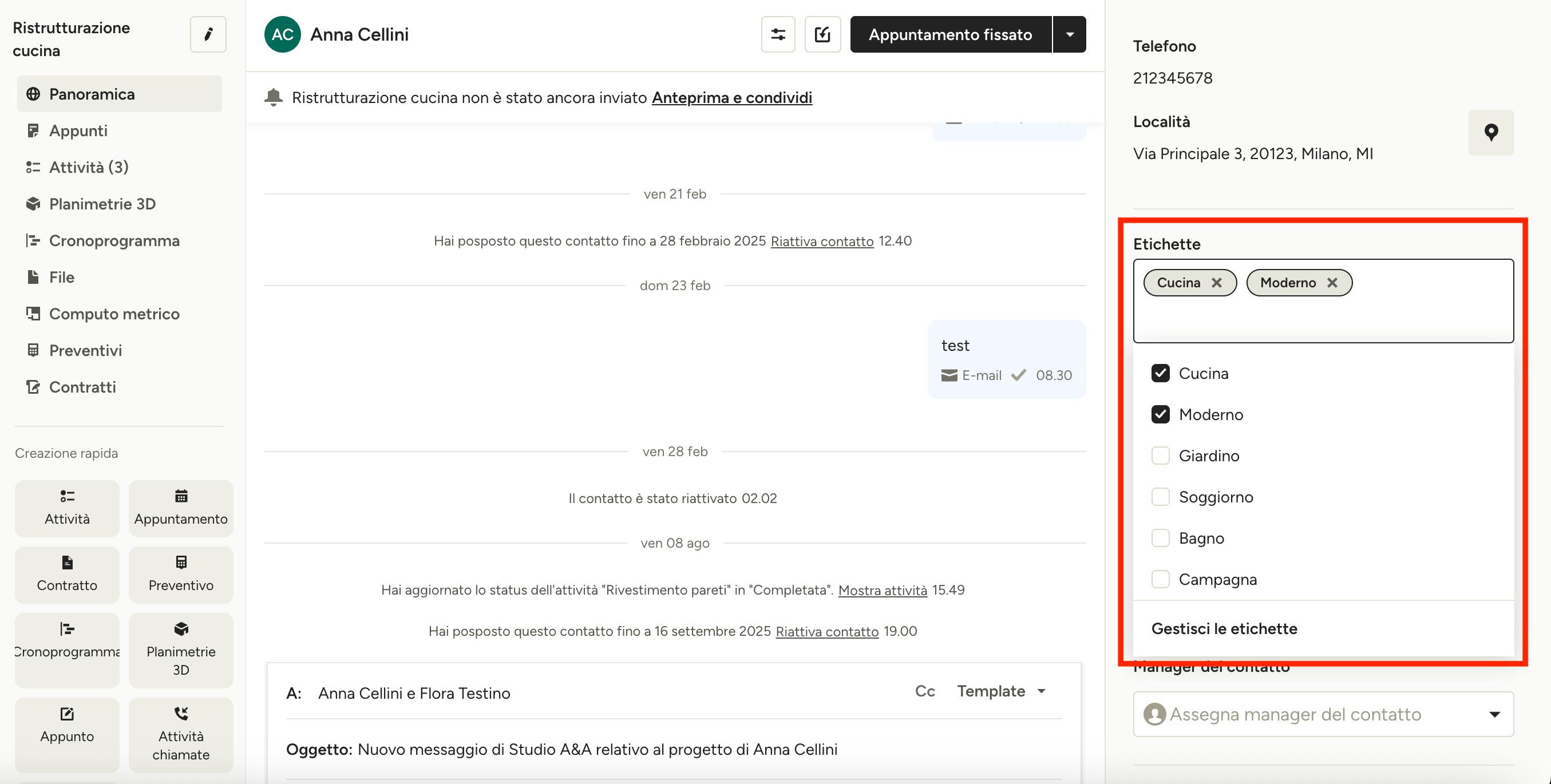Click Riattiva contatto link at 12.40
Image resolution: width=1551 pixels, height=784 pixels.
click(822, 241)
